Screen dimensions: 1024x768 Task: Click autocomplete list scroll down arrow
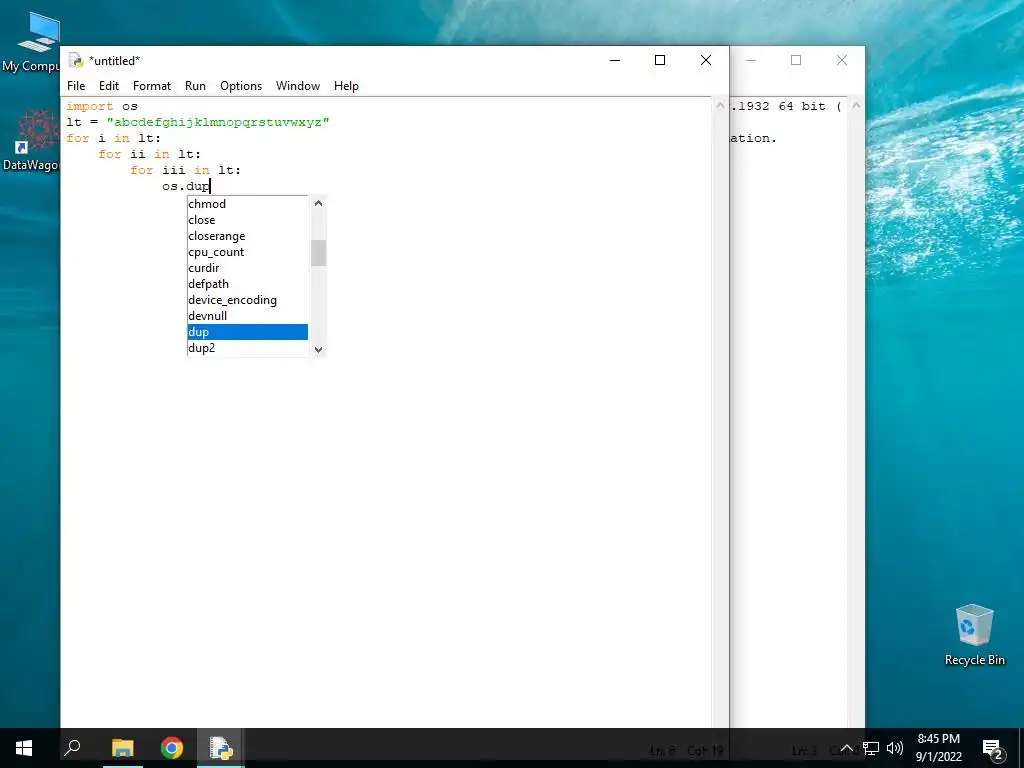coord(318,349)
